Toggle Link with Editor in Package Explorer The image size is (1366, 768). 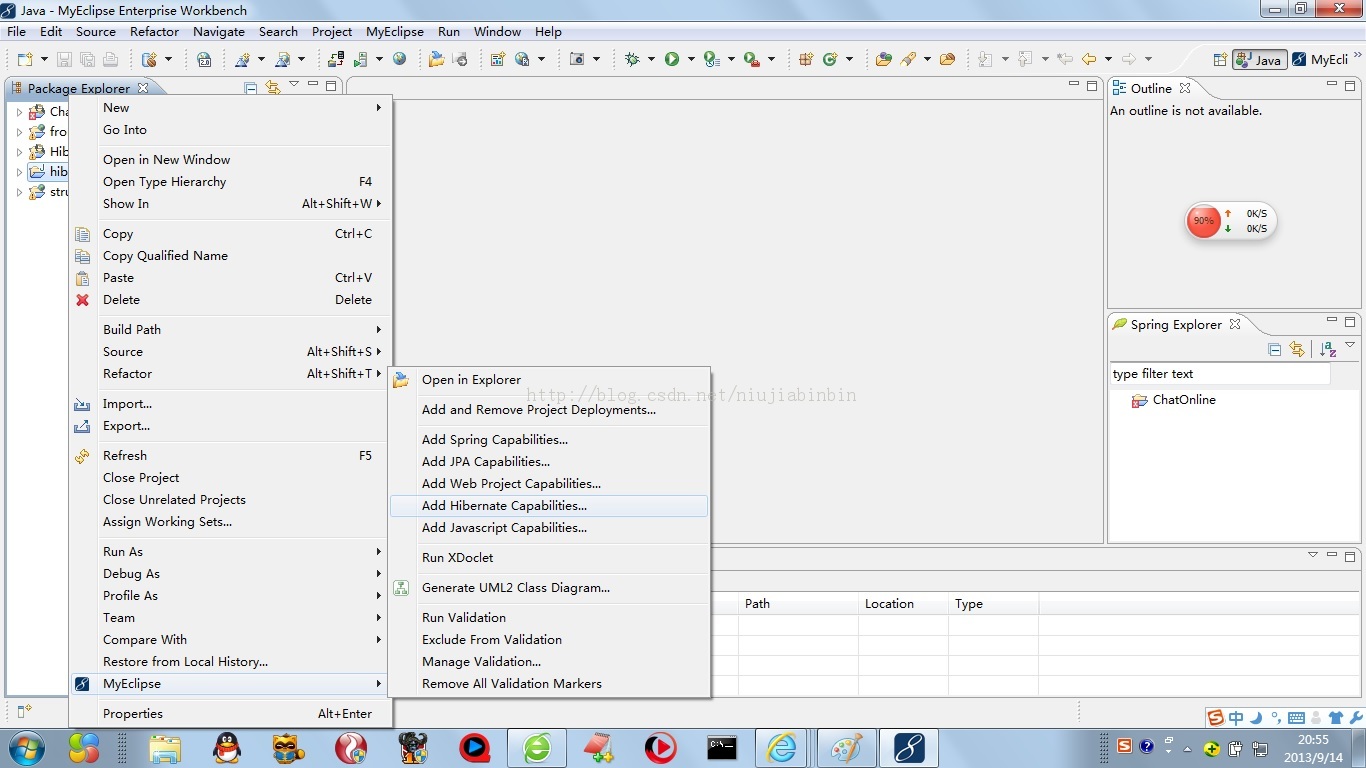point(272,87)
